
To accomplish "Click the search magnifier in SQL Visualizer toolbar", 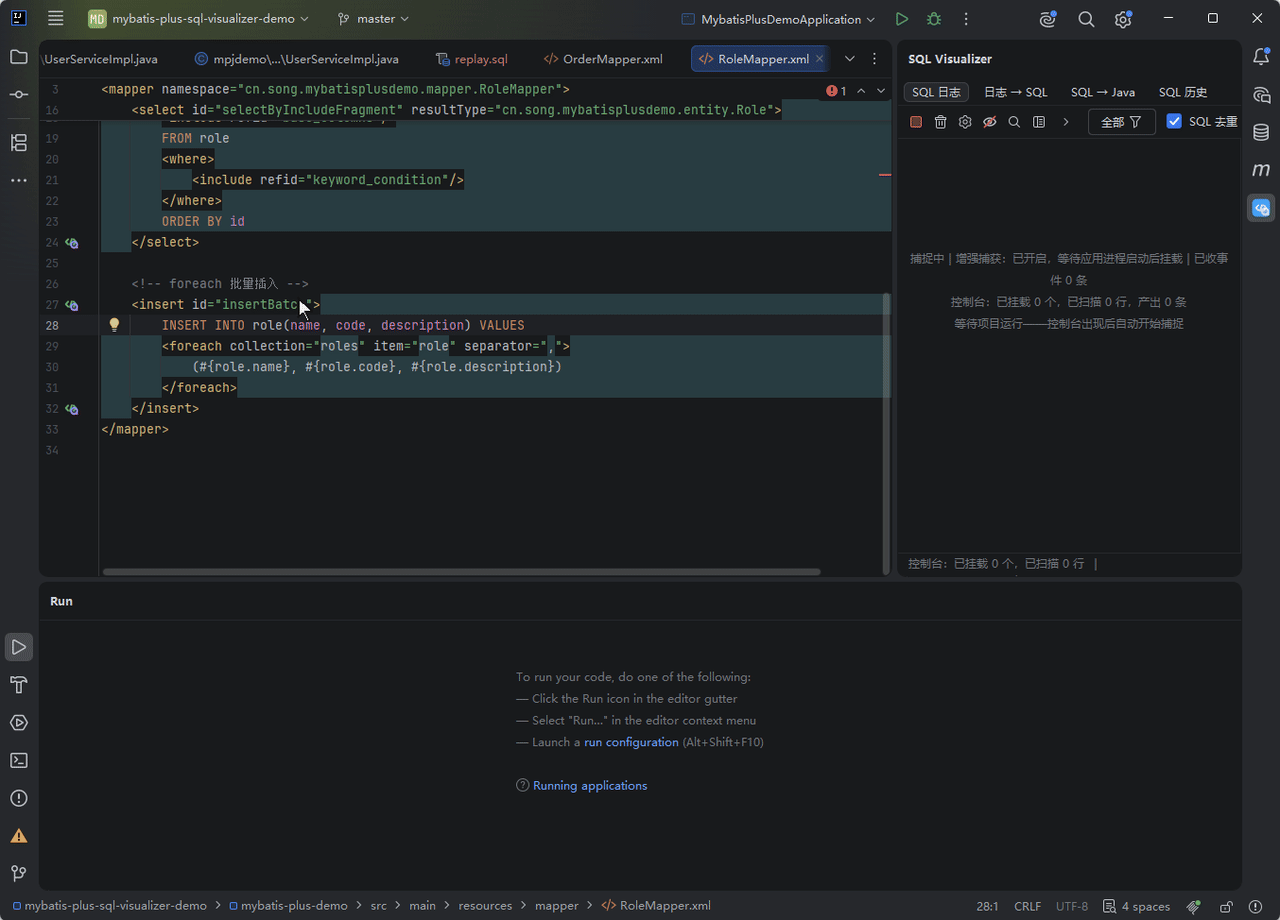I will [x=1014, y=122].
